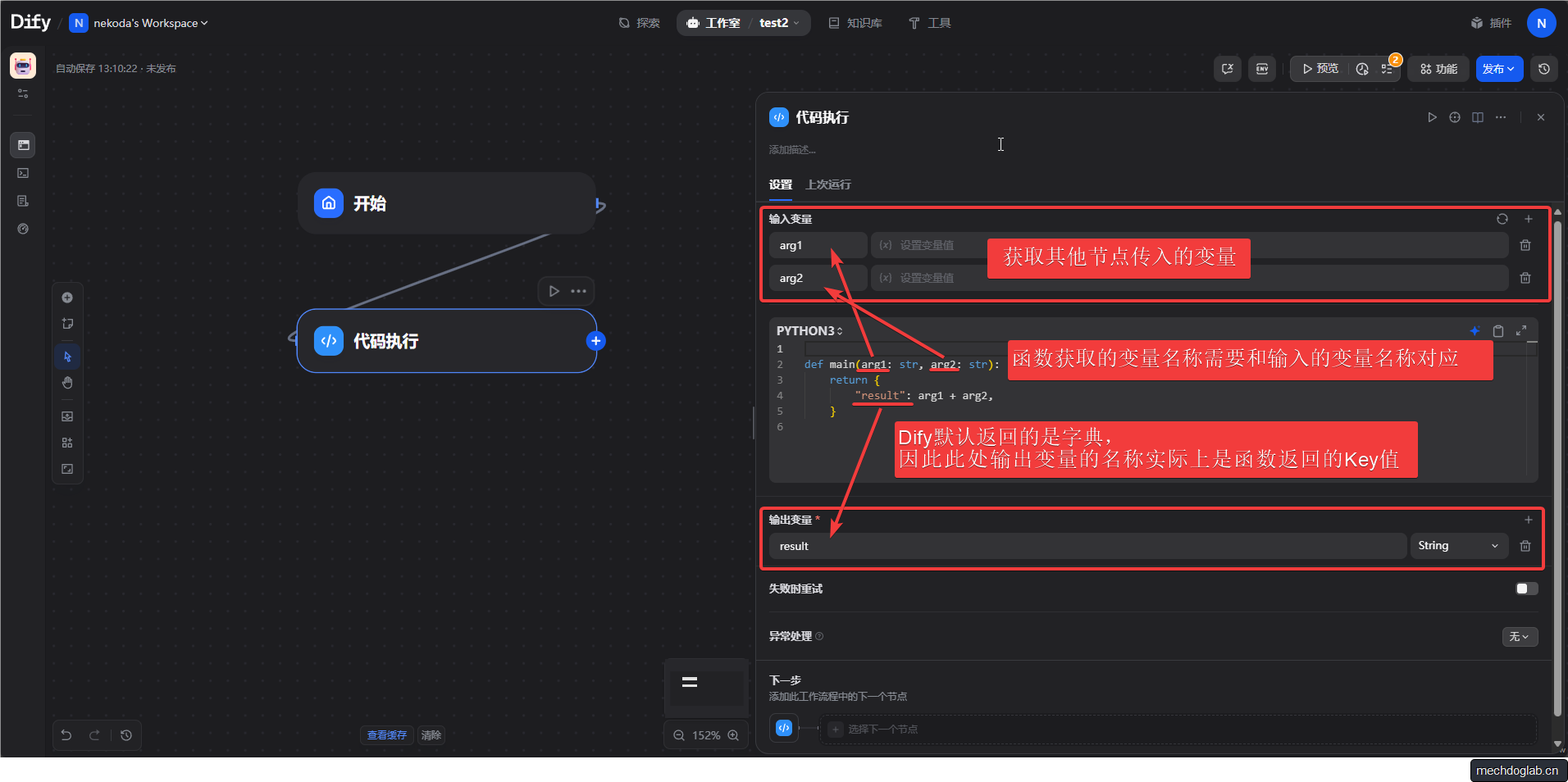Expand the 发布 publish dropdown
The height and width of the screenshot is (782, 1568).
(x=1499, y=69)
